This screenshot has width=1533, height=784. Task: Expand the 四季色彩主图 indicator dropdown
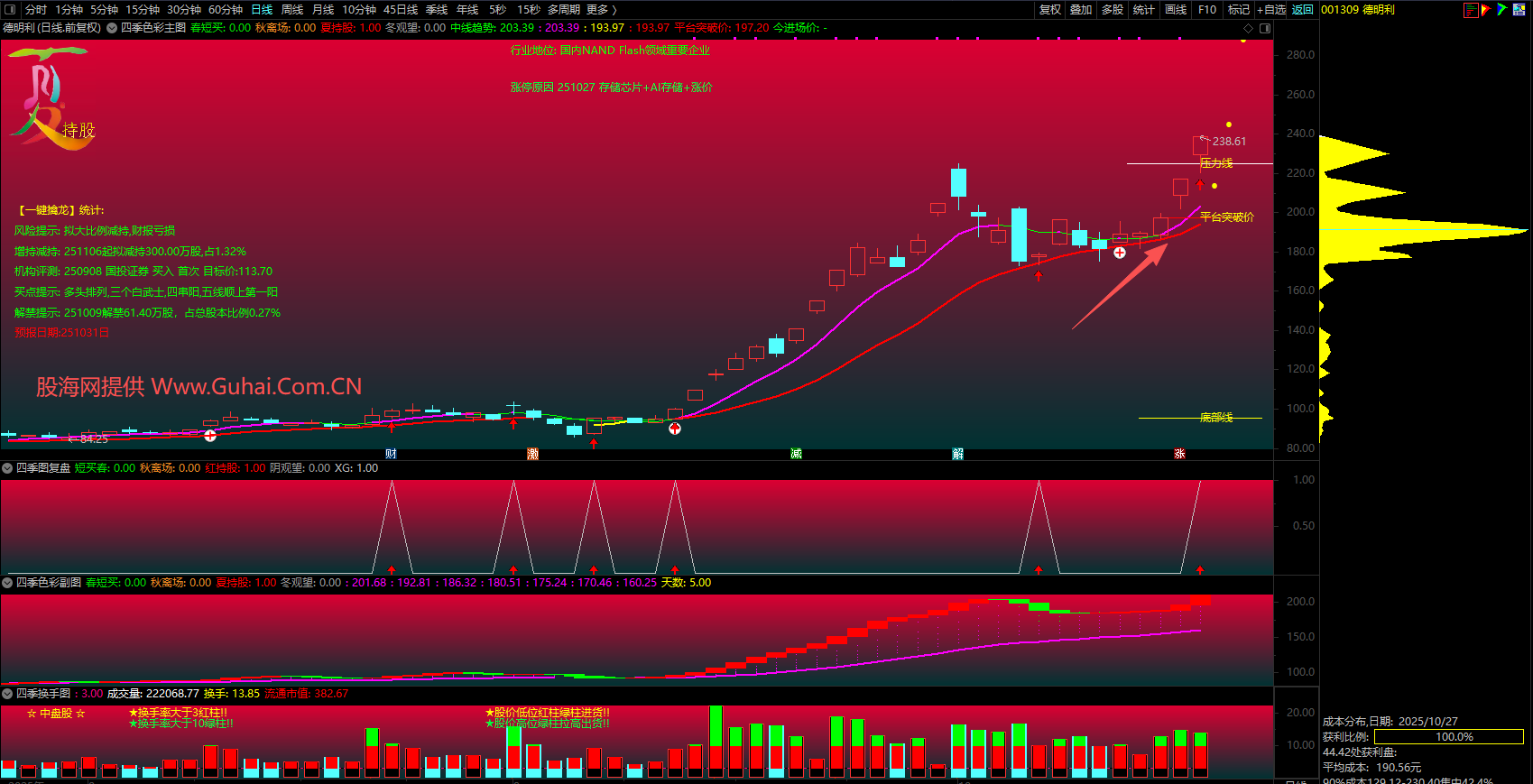(112, 28)
